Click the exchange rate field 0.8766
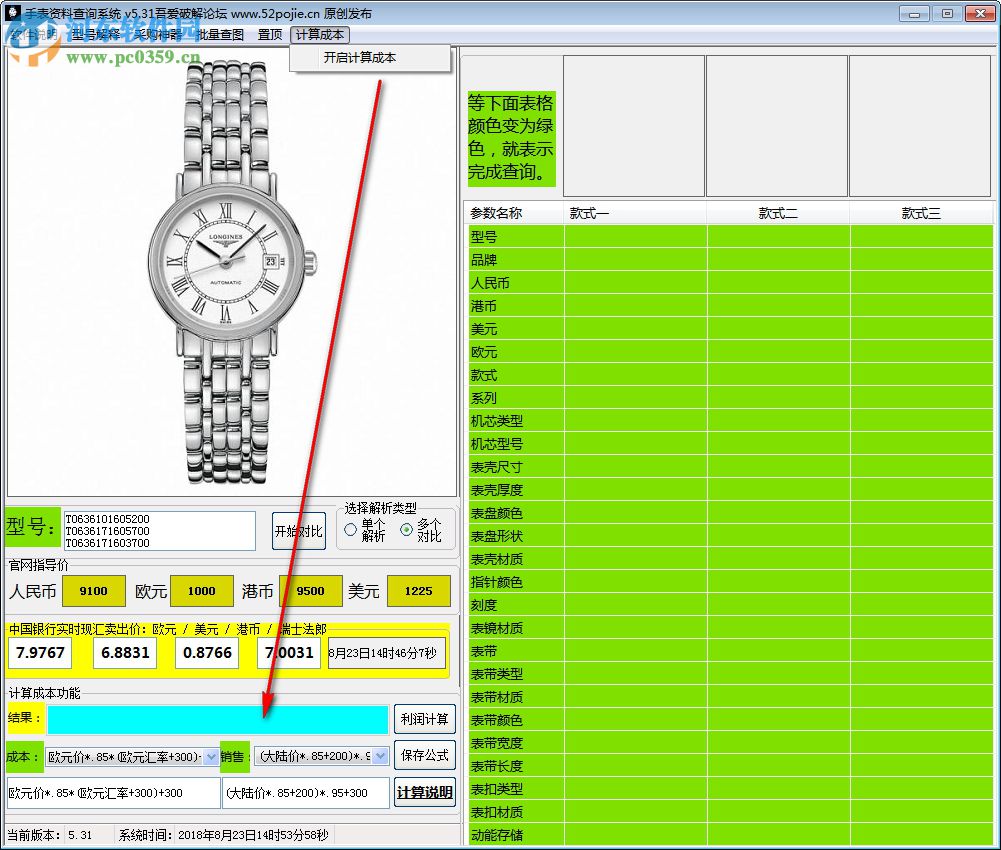 (207, 653)
